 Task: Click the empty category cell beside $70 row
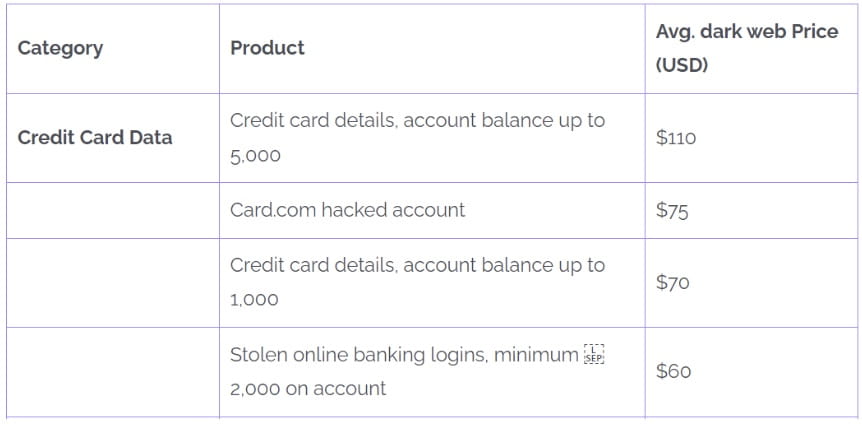point(112,282)
